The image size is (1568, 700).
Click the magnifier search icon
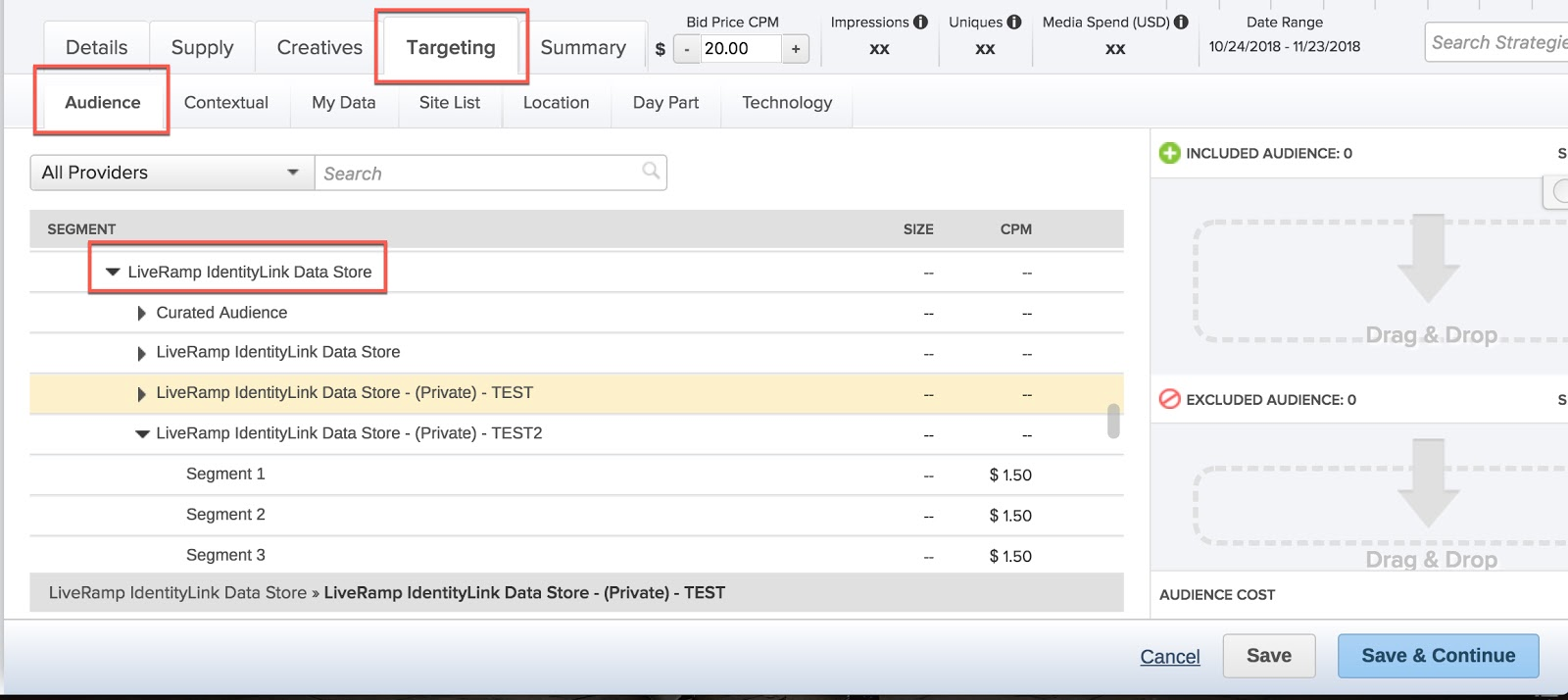coord(651,171)
